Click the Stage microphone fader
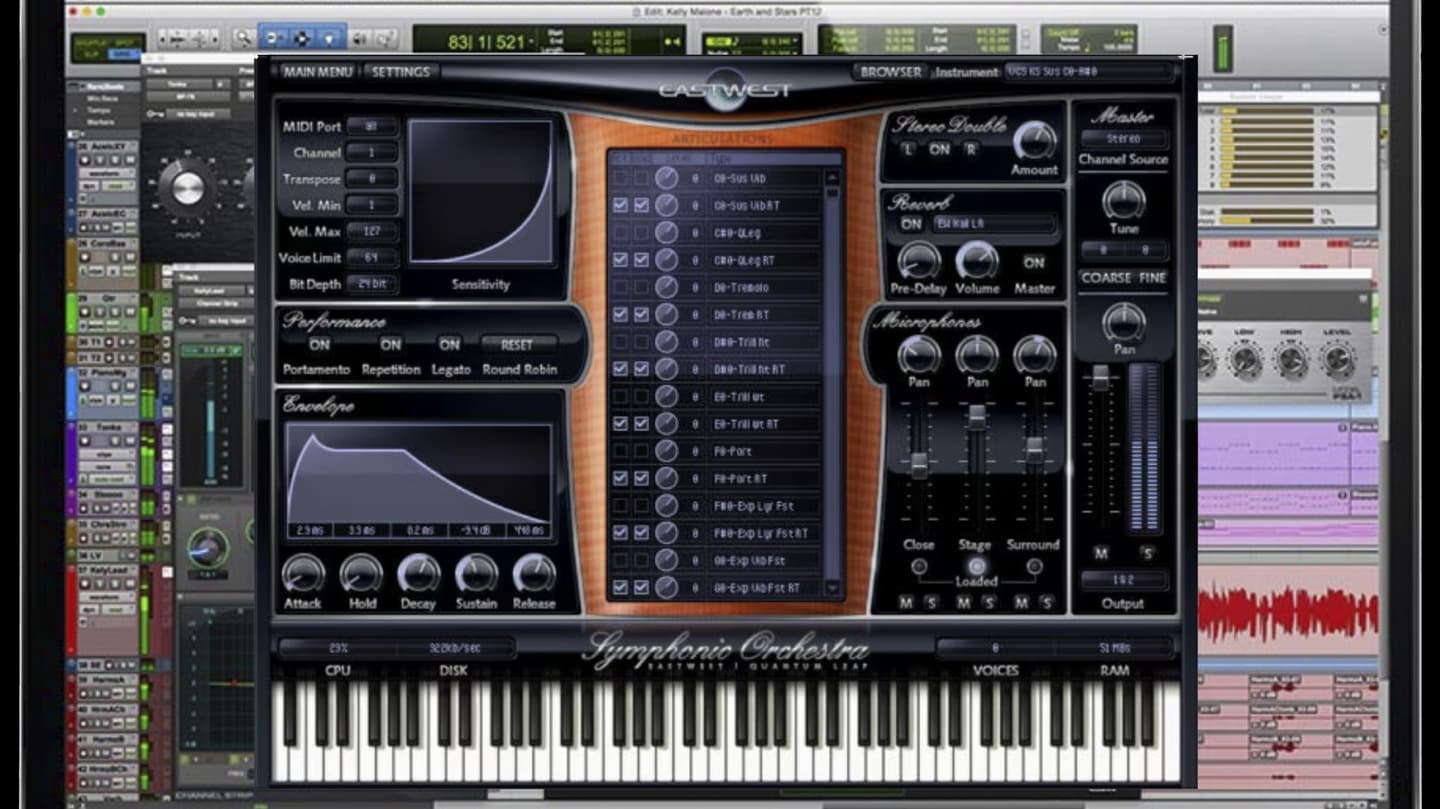This screenshot has width=1440, height=809. pos(976,418)
